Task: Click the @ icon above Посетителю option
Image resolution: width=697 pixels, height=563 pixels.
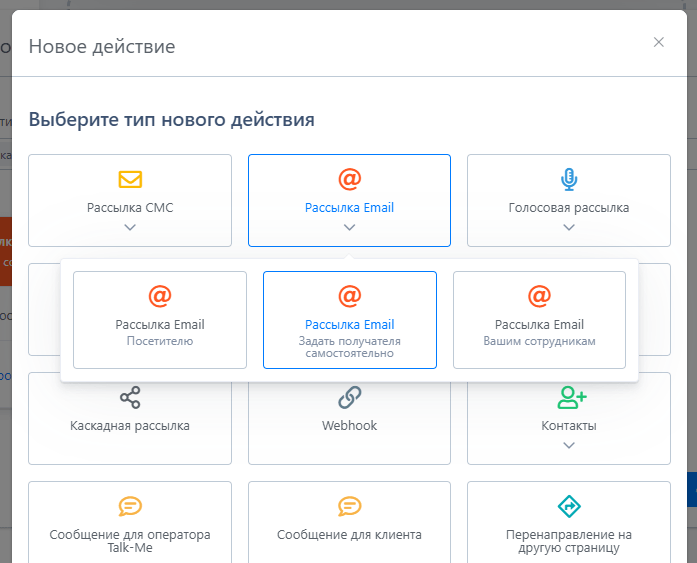Action: tap(160, 296)
